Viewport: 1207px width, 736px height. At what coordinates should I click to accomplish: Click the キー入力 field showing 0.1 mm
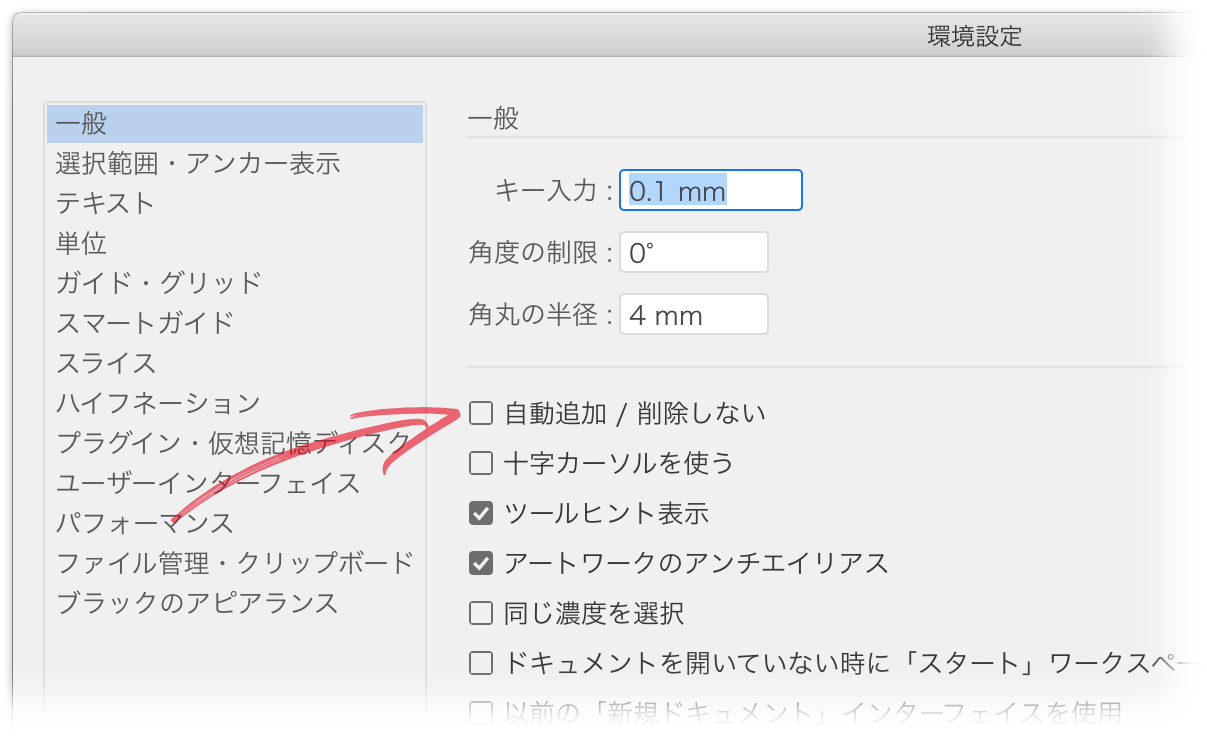[x=711, y=190]
